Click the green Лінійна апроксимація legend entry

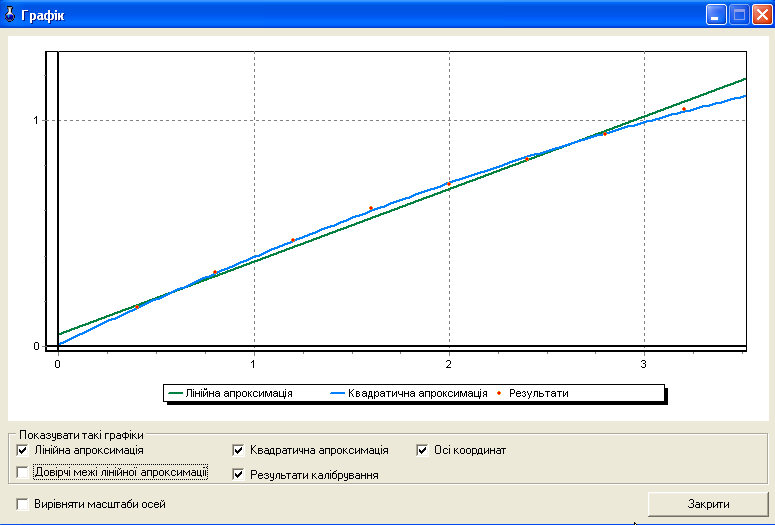tap(231, 394)
